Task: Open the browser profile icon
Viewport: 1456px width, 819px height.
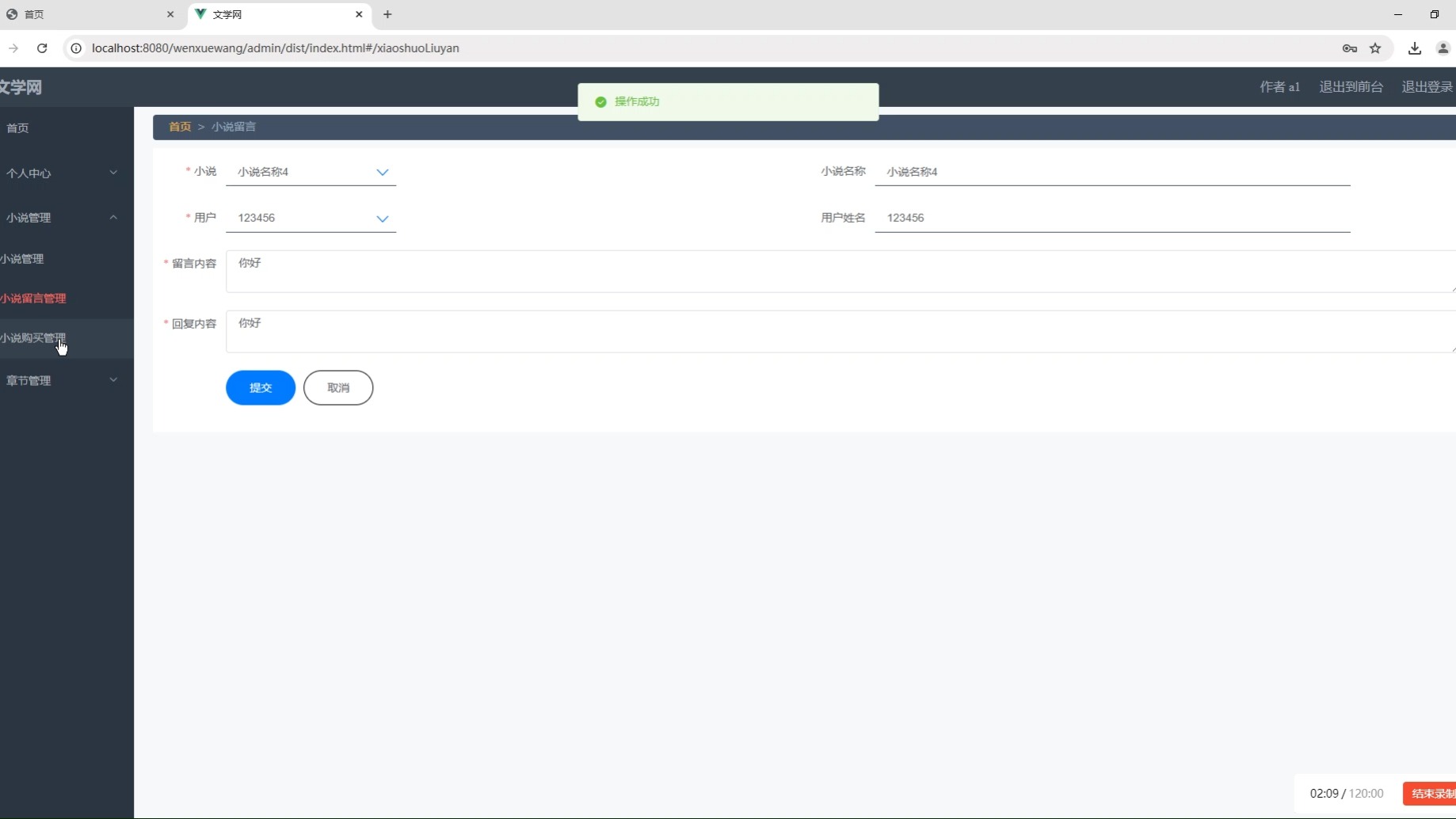Action: coord(1443,48)
